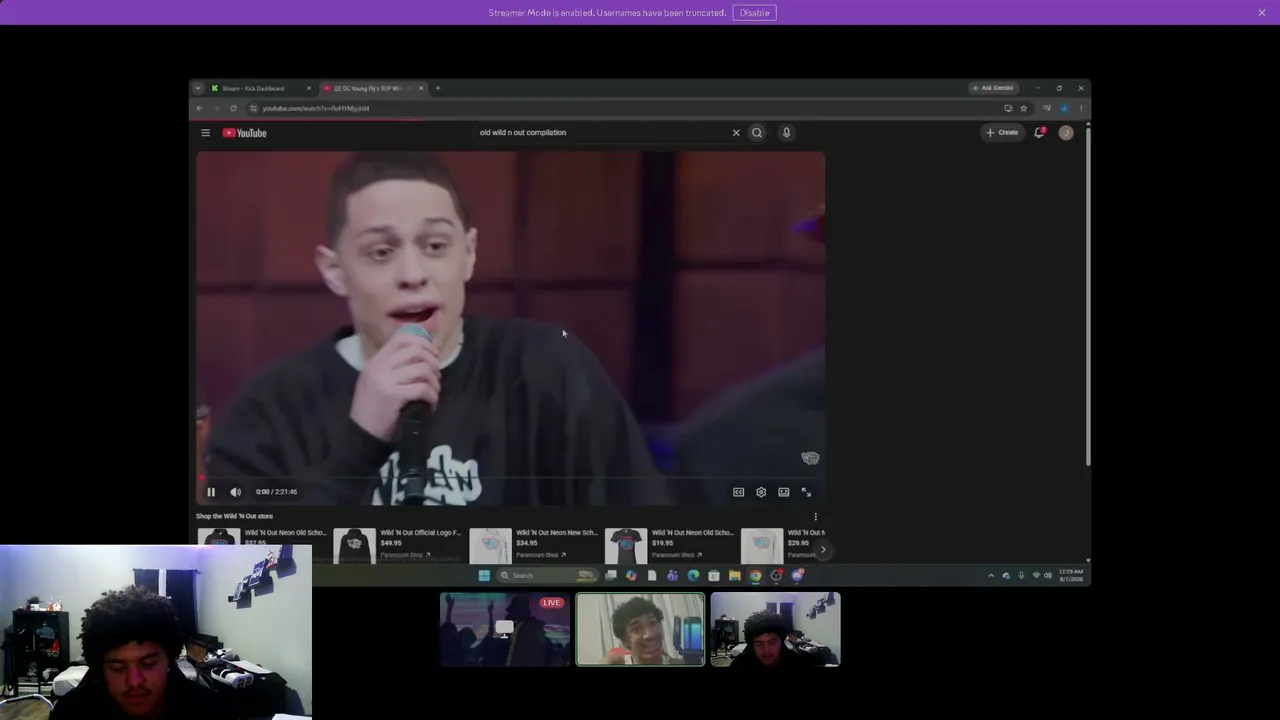Click the $29.95 product thumbnail

[761, 546]
